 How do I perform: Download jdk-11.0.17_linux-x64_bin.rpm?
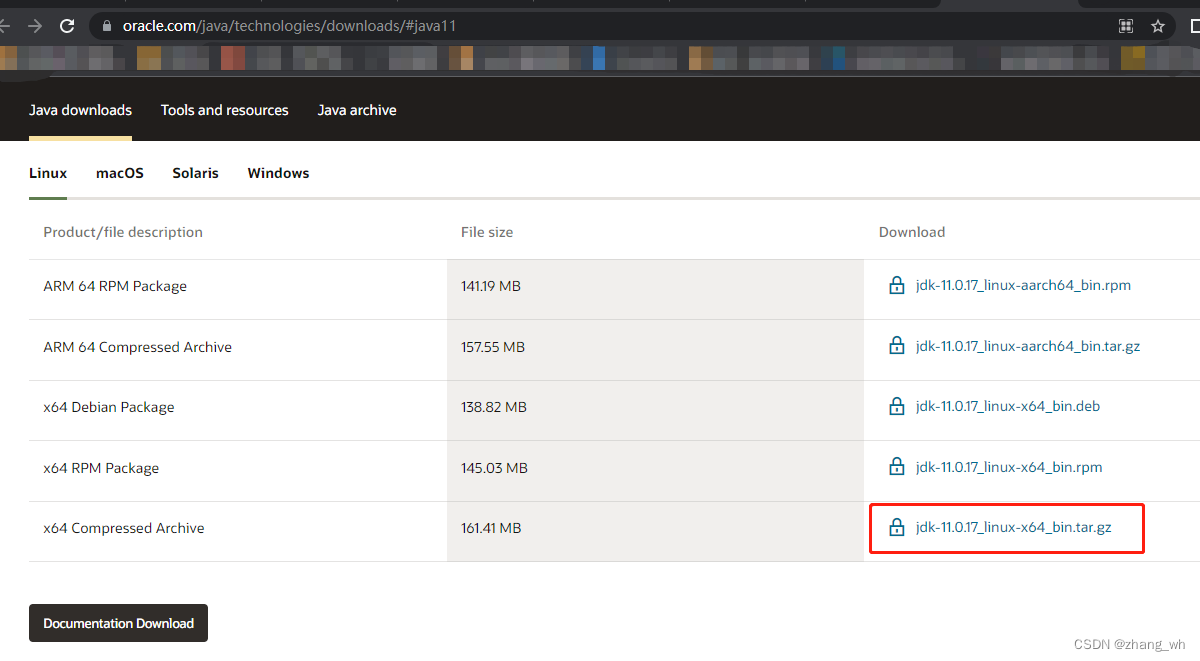tap(1009, 466)
